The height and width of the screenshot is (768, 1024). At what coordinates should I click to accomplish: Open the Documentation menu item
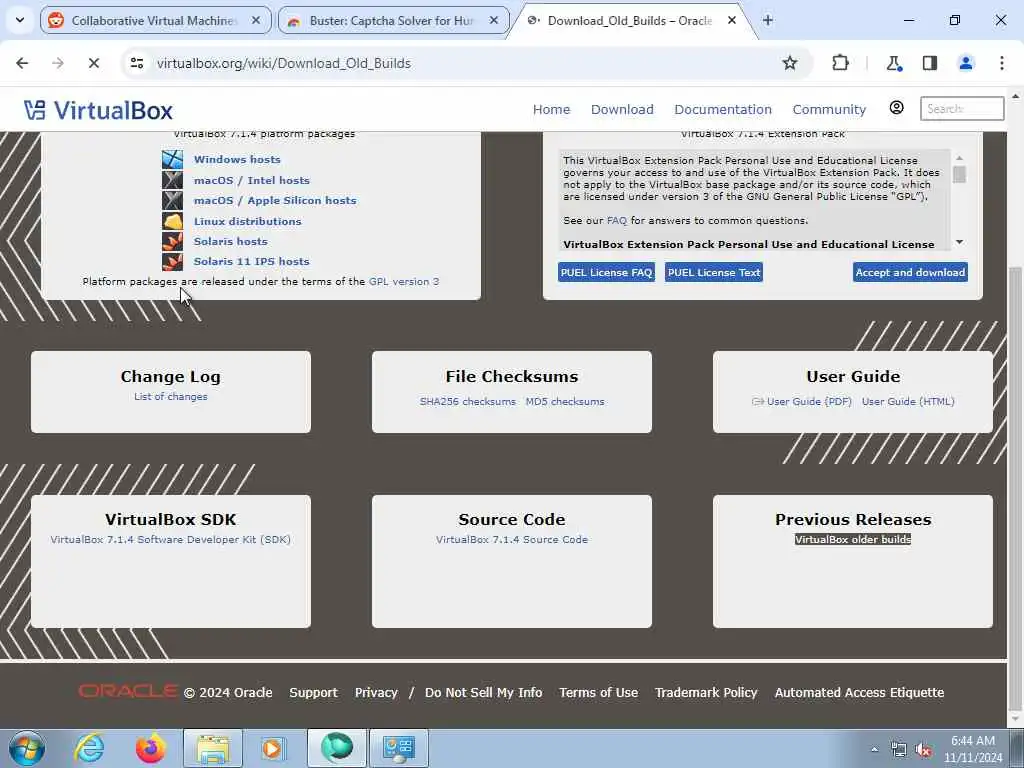723,109
